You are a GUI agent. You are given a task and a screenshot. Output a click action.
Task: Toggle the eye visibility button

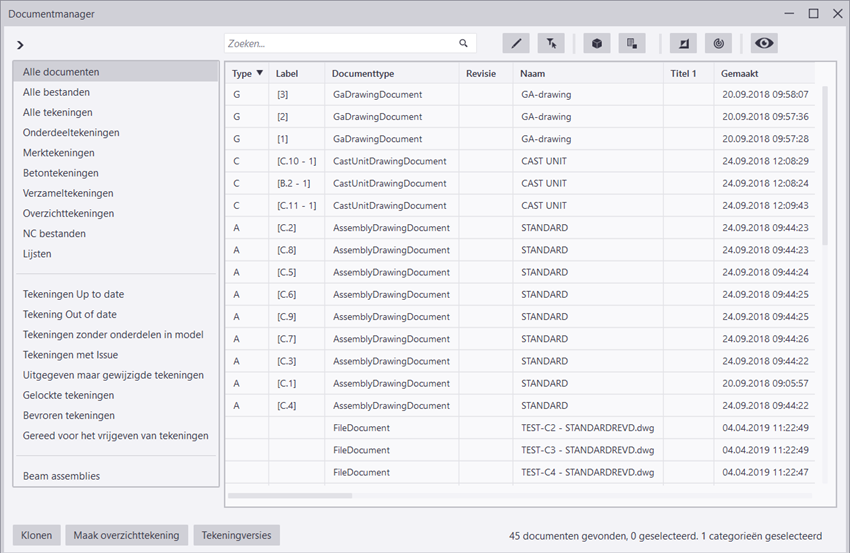[765, 43]
